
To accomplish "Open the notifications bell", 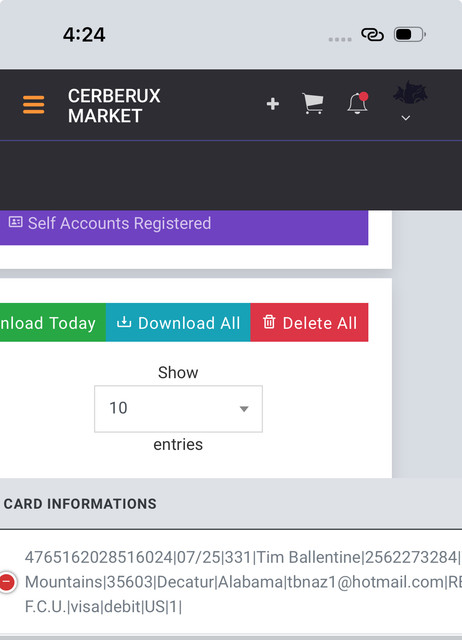I will point(358,103).
